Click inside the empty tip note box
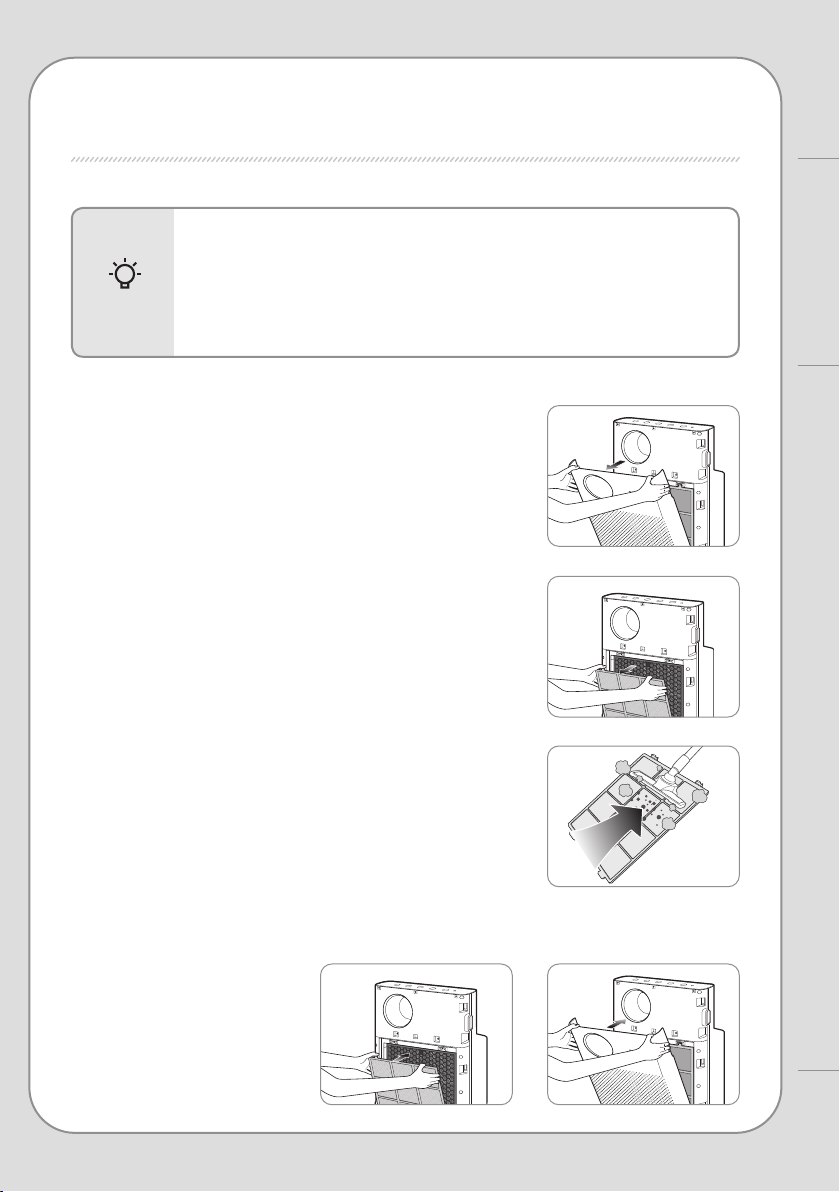Viewport: 840px width, 1192px height. [x=455, y=282]
